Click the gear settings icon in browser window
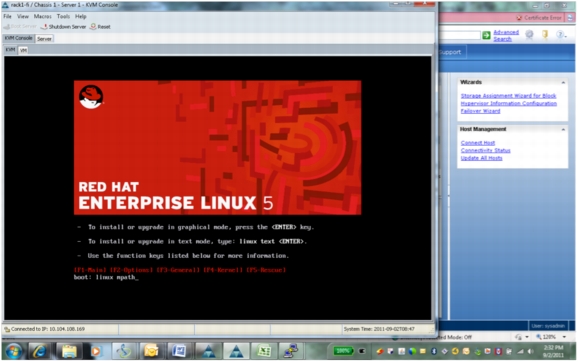 529,35
